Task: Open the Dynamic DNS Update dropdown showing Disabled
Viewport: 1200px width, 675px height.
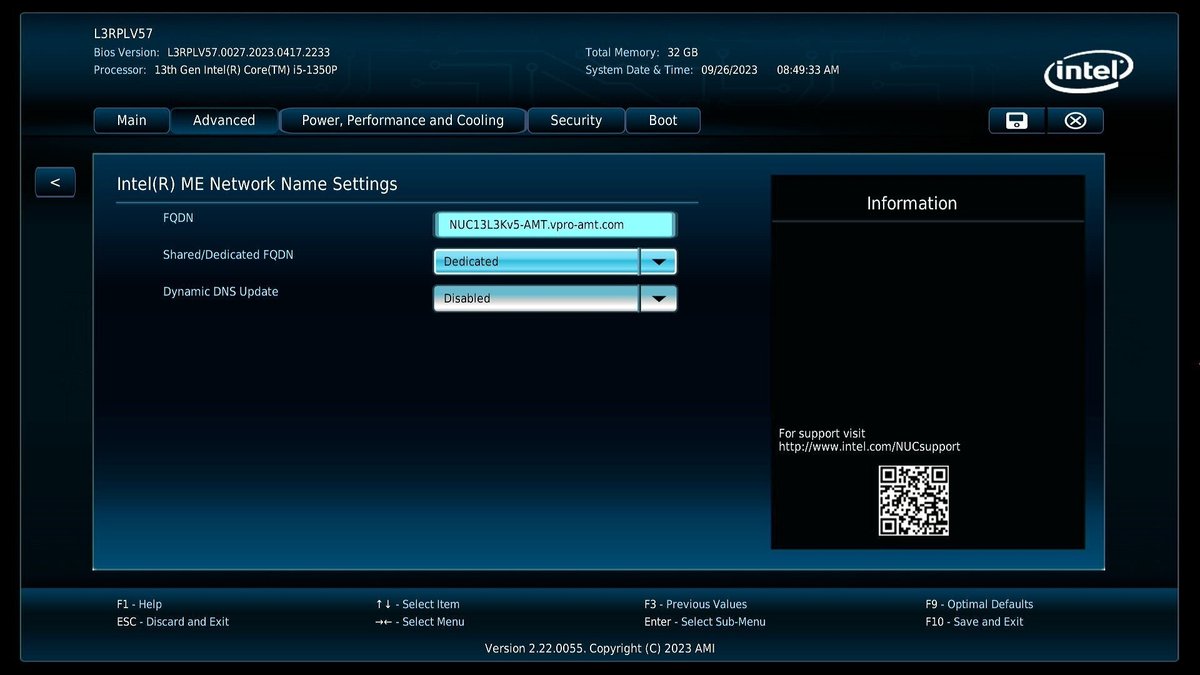Action: (555, 298)
